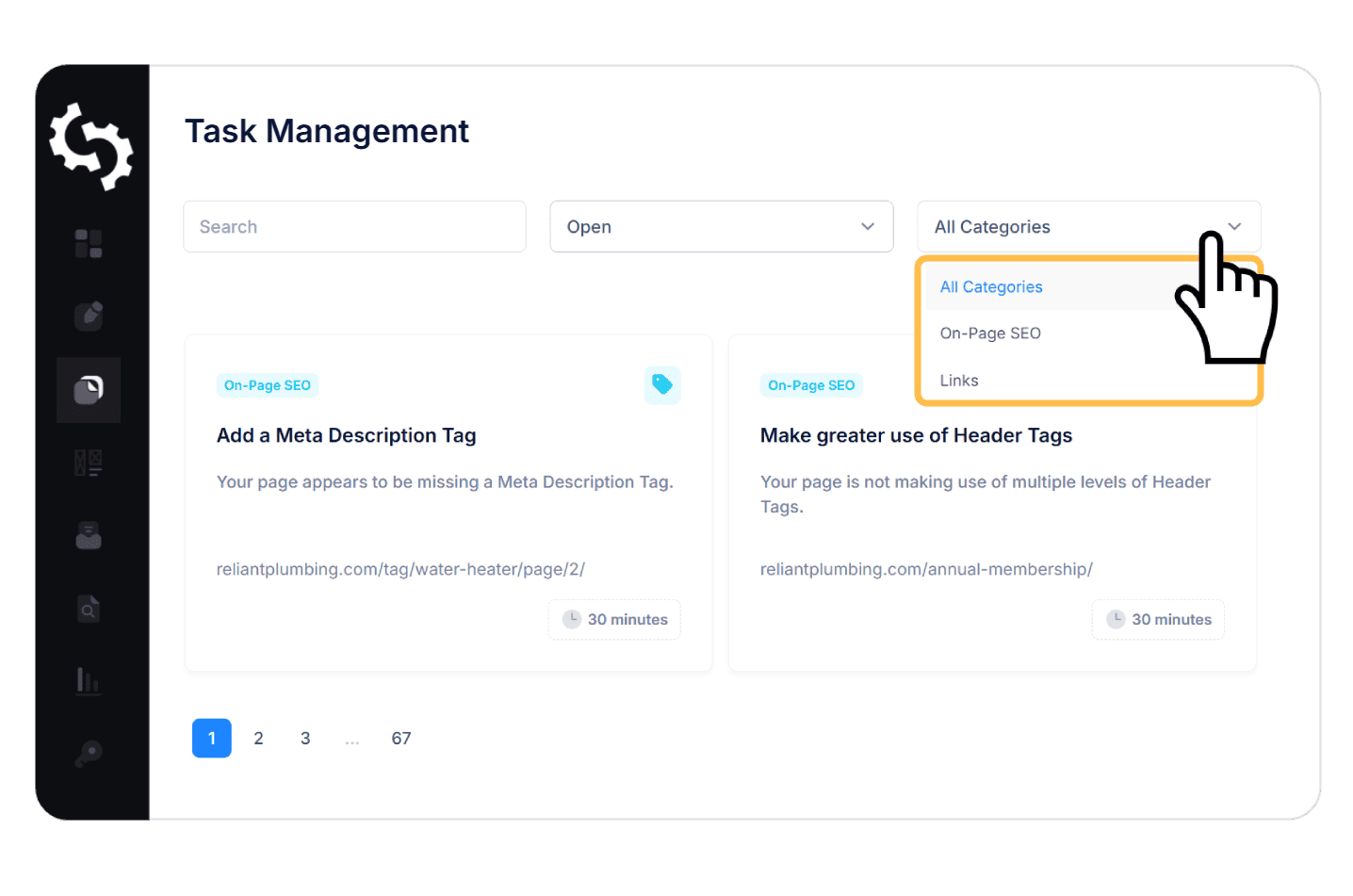Click the key icon in sidebar
This screenshot has width=1353, height=896.
point(89,754)
